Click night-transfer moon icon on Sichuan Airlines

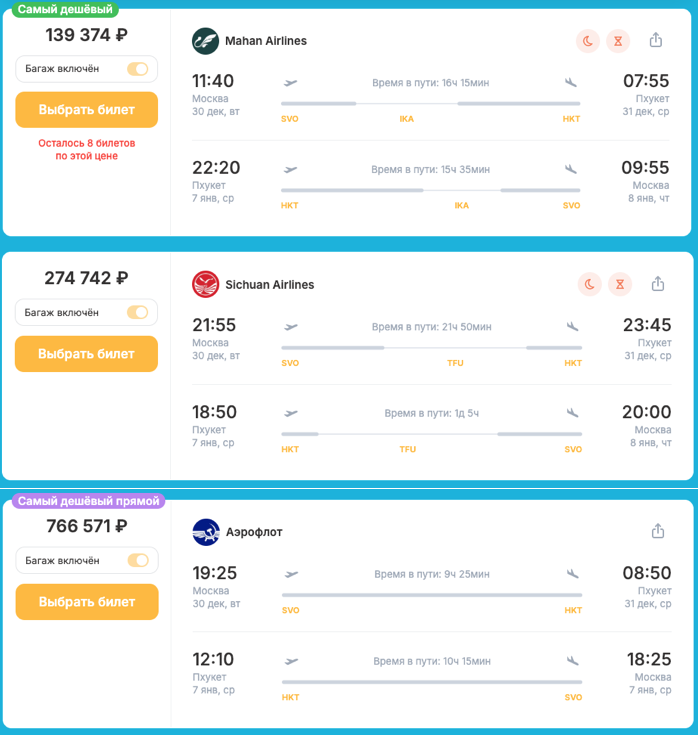point(590,285)
